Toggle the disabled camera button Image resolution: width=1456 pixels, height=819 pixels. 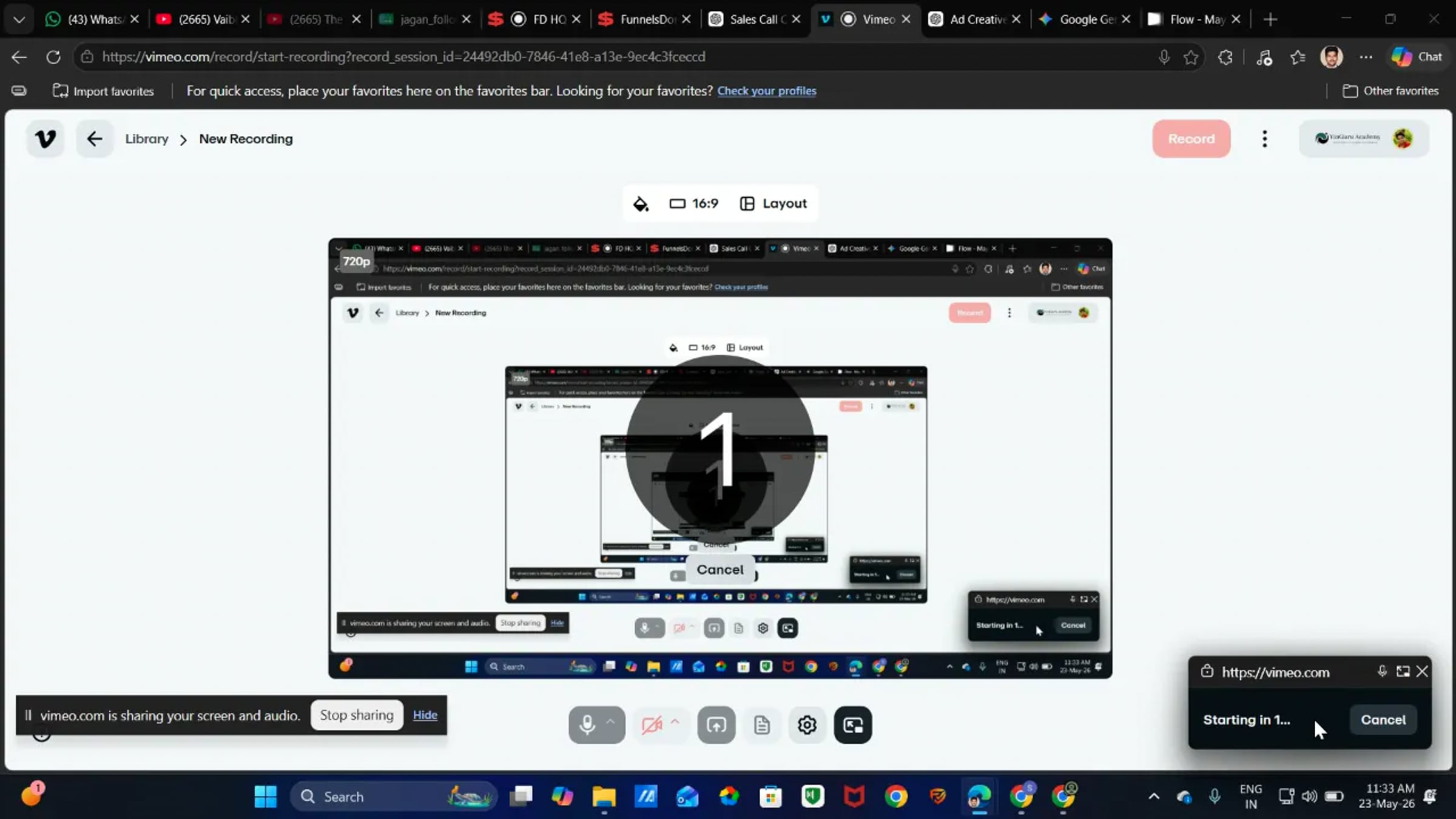coord(652,725)
